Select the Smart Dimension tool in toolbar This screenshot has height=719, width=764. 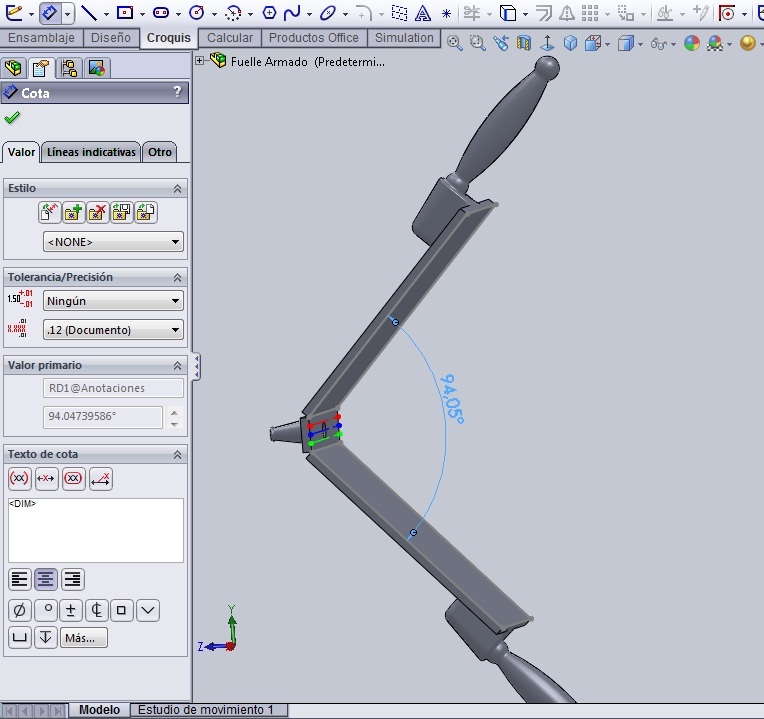[50, 13]
